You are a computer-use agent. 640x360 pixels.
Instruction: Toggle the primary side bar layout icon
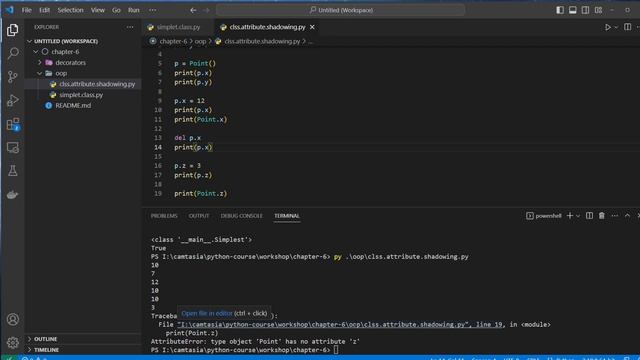point(560,10)
